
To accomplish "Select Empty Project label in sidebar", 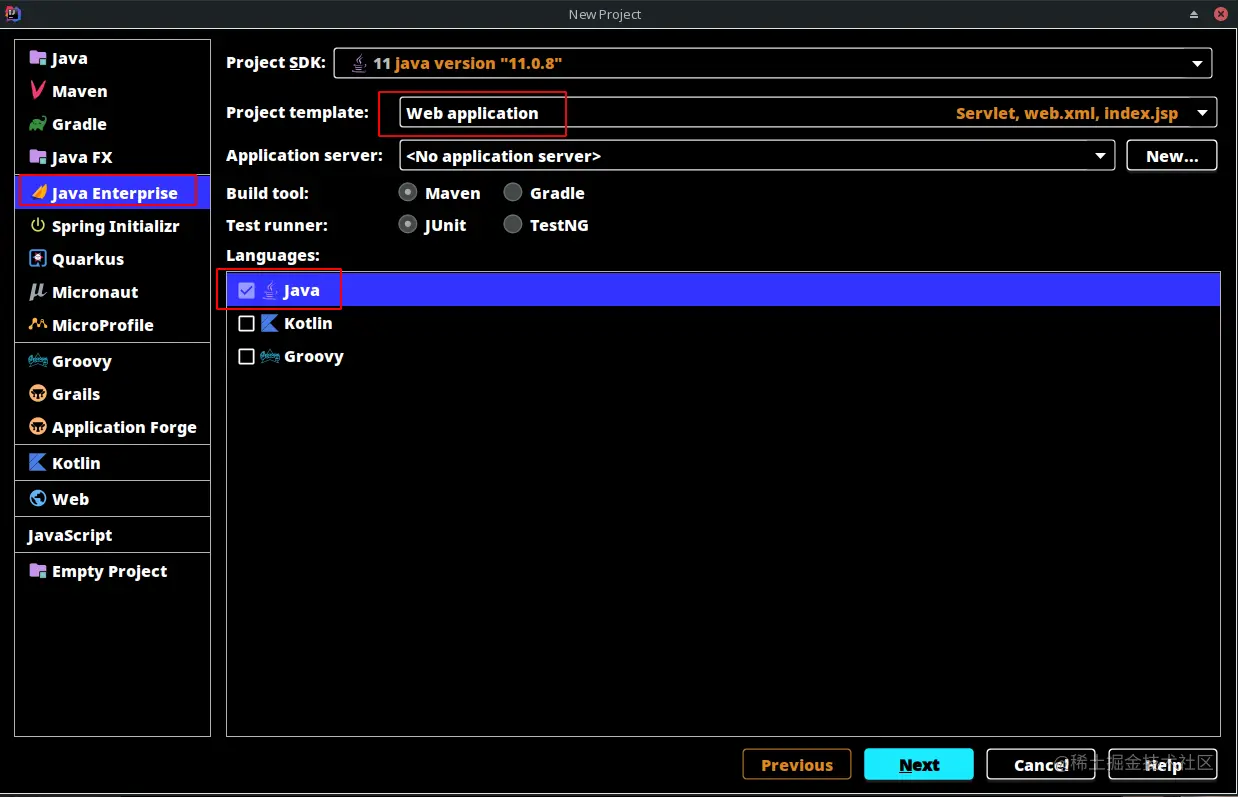I will click(x=110, y=571).
